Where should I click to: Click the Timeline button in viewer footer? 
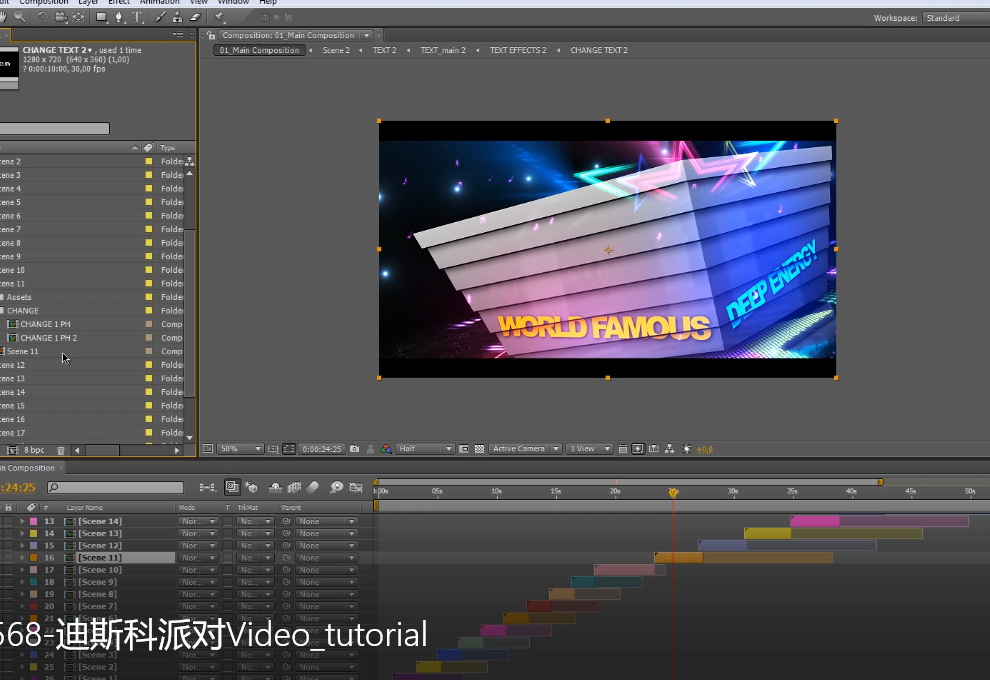coord(653,449)
